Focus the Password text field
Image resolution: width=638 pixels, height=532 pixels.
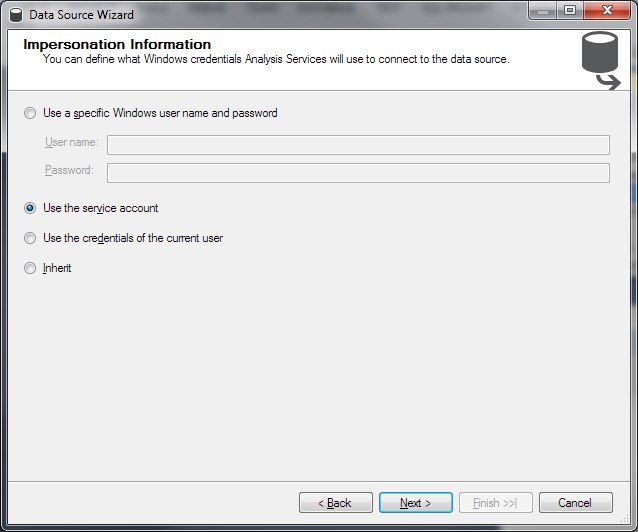[x=358, y=172]
